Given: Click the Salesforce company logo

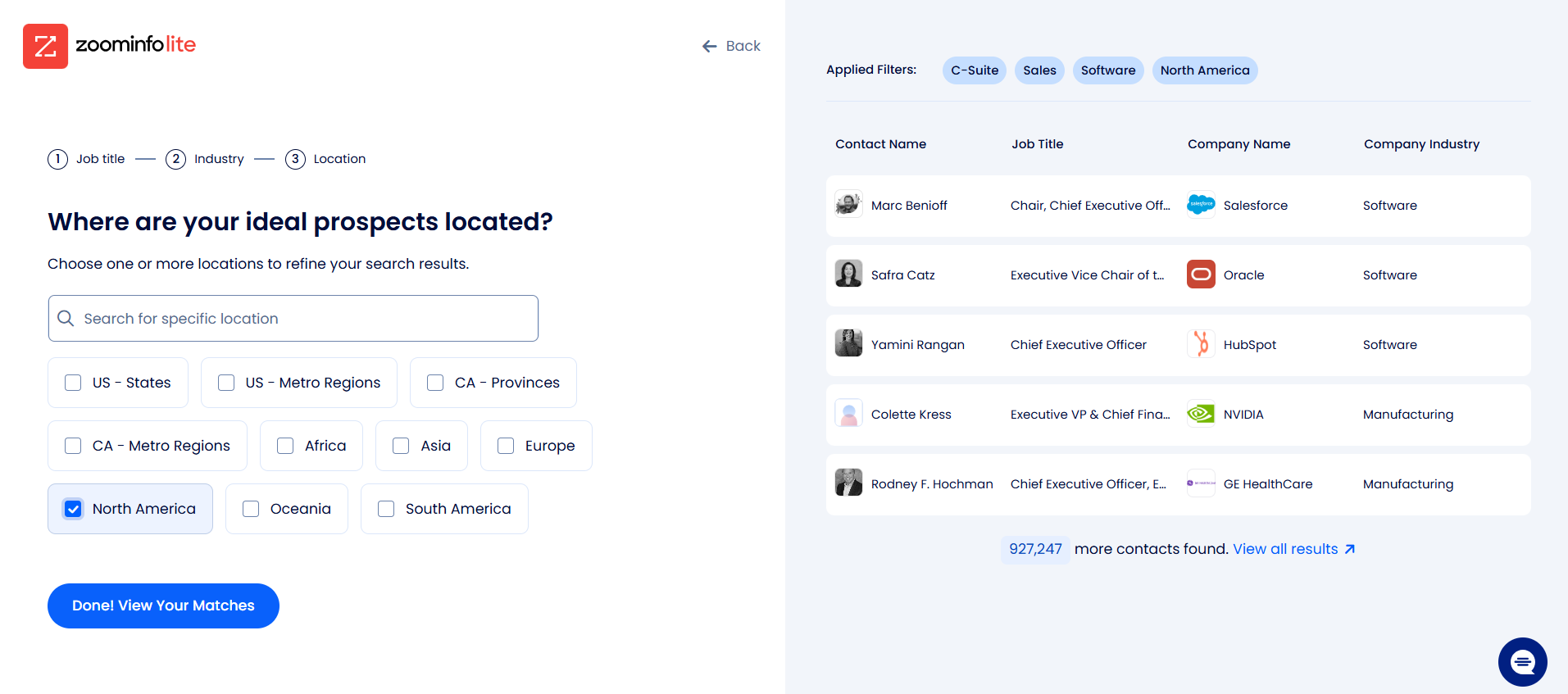Looking at the screenshot, I should point(1201,204).
